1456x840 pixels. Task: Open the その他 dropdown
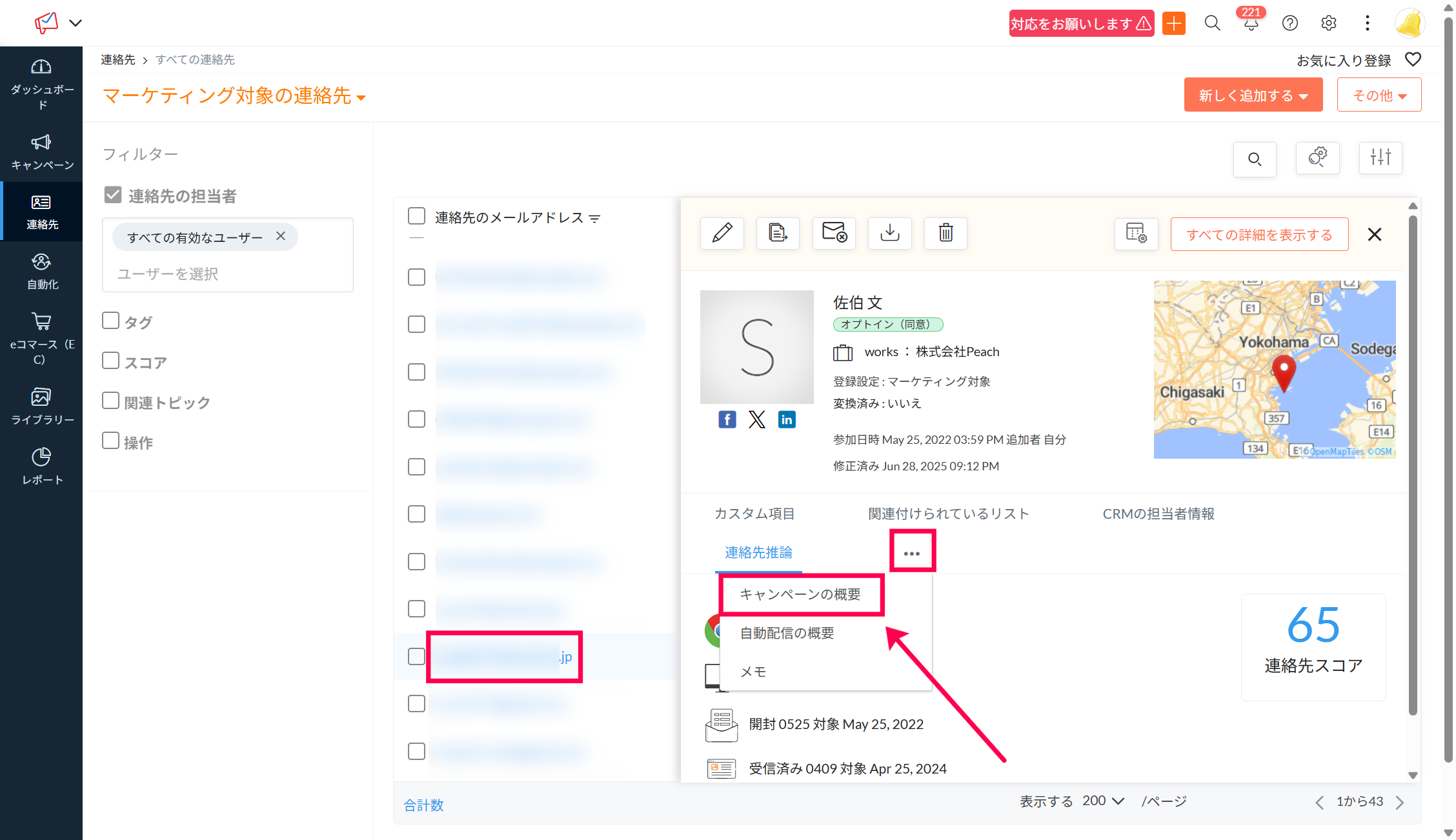(x=1379, y=95)
